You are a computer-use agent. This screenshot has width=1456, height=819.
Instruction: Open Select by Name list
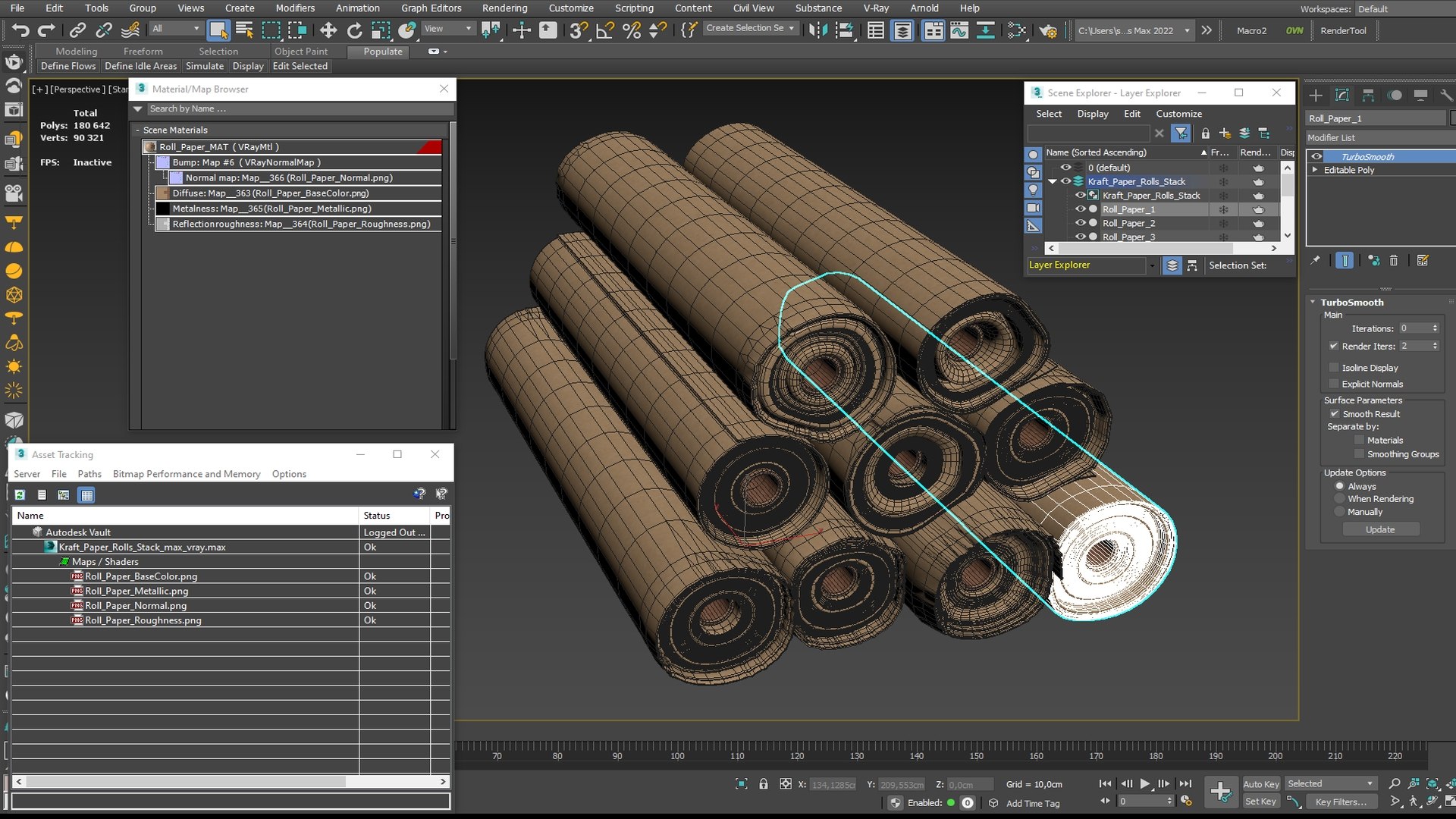tap(244, 30)
